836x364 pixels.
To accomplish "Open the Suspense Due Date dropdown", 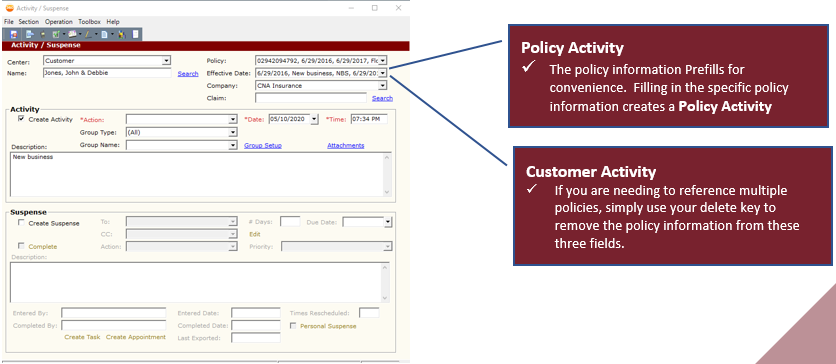I will coord(388,221).
